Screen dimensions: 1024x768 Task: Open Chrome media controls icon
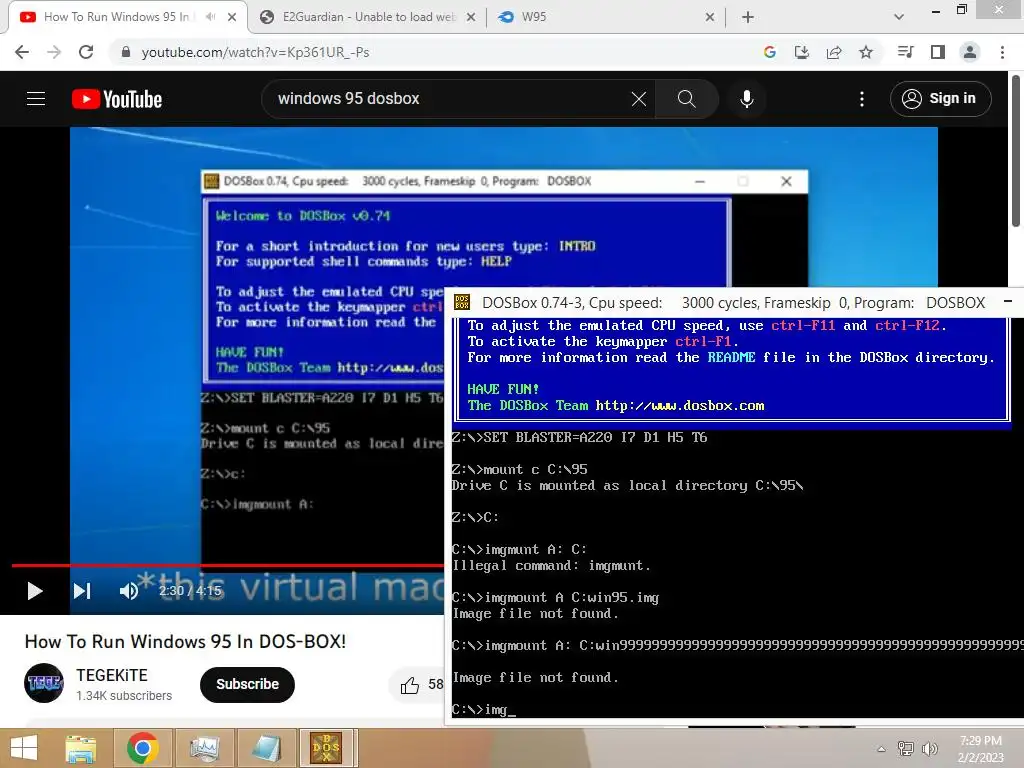[x=905, y=52]
